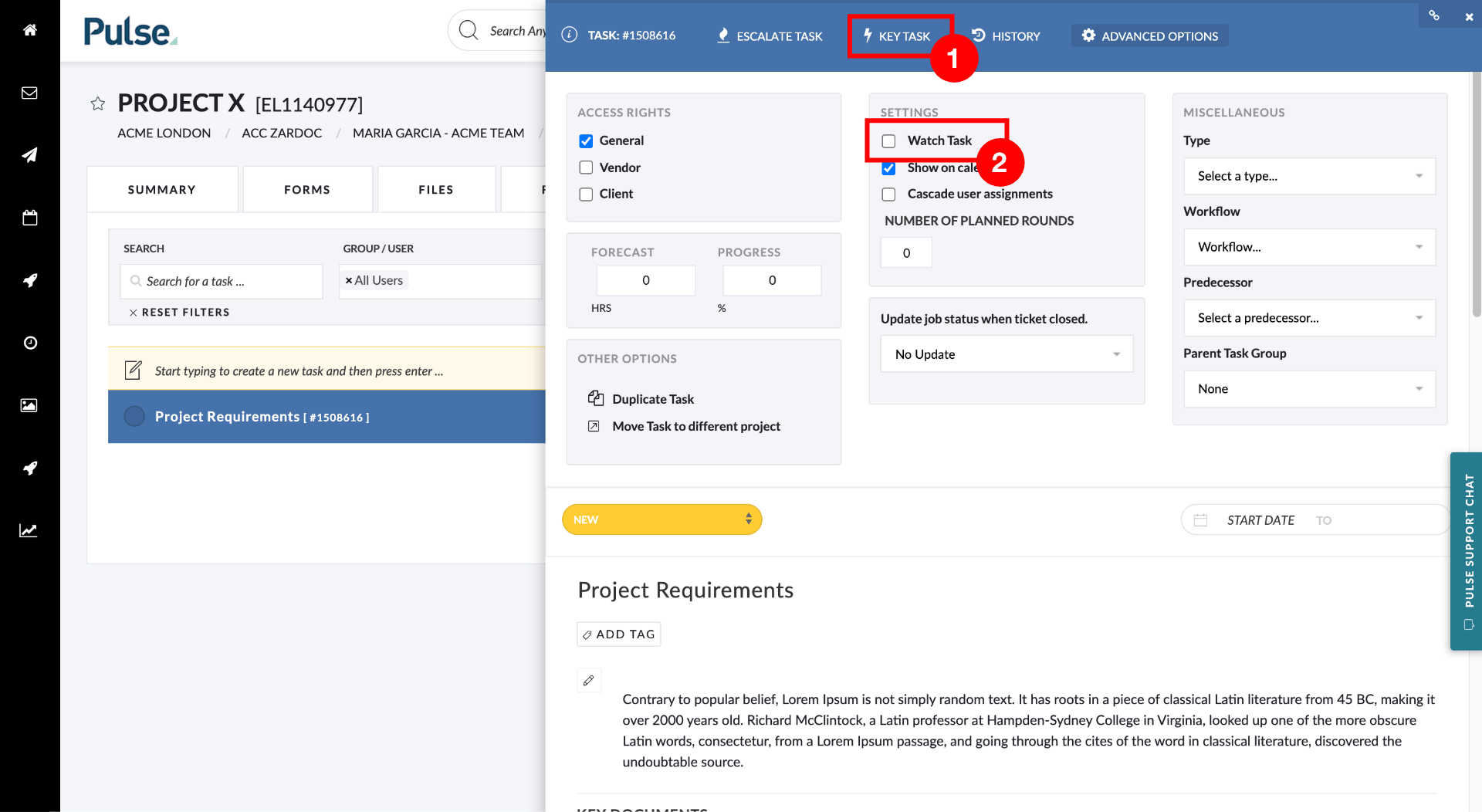Open the Group / User filter box
Screen dimensions: 1482x812
coord(441,281)
